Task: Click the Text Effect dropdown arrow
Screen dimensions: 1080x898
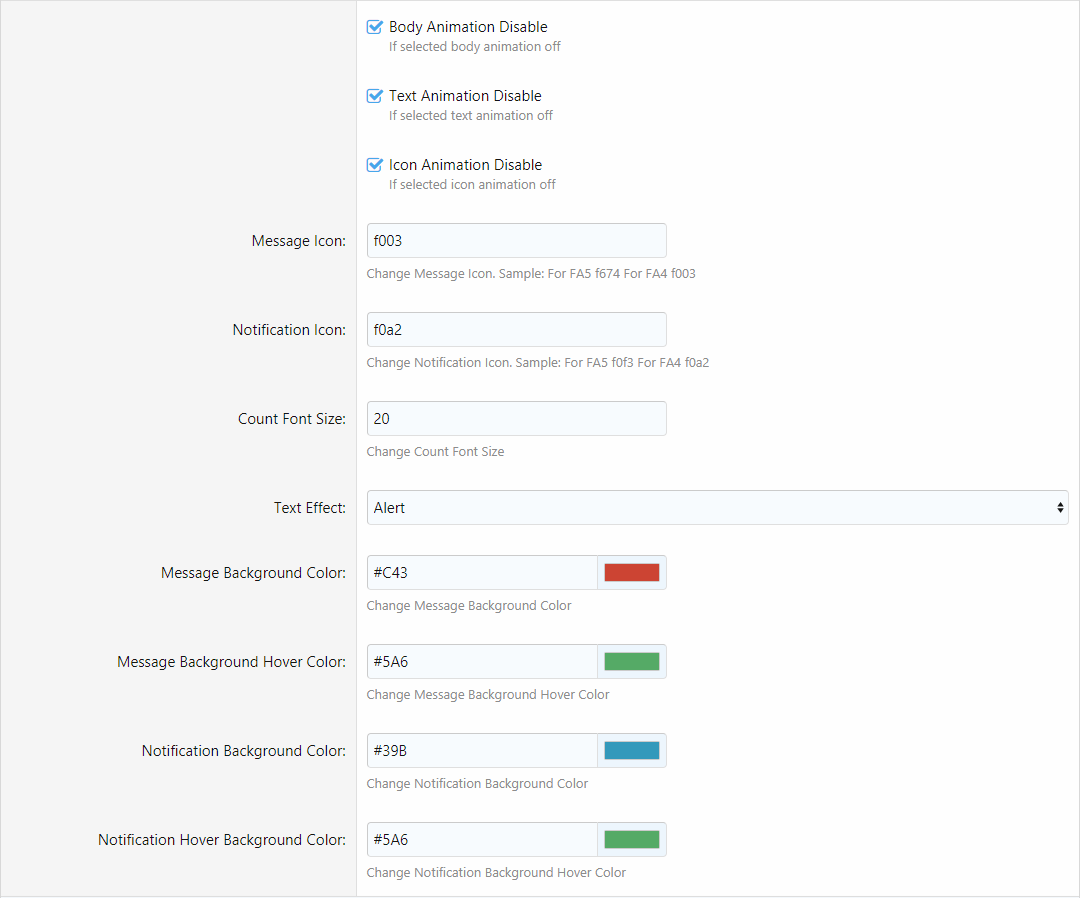Action: 1059,508
